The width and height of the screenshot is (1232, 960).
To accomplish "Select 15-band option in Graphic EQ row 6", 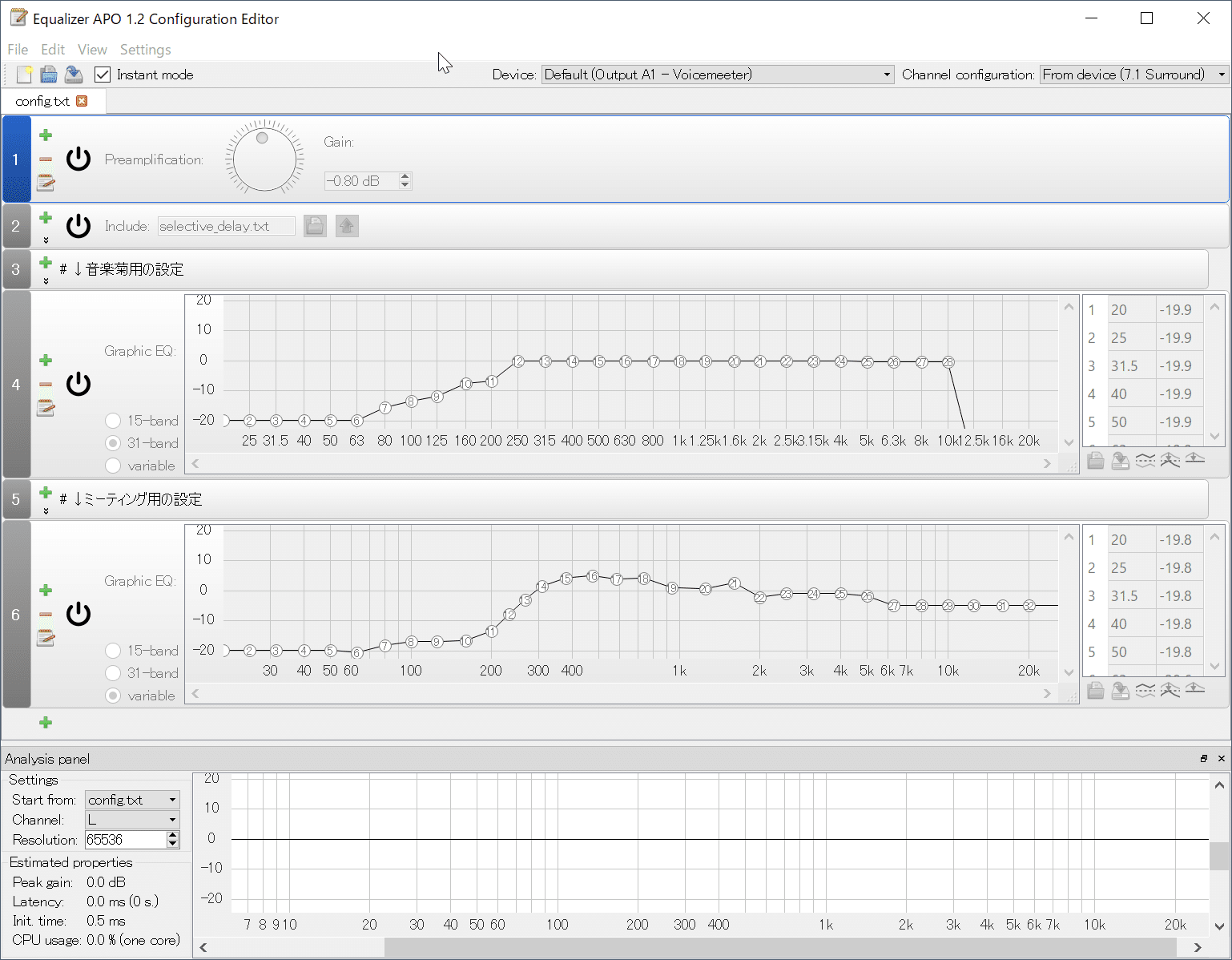I will 113,651.
